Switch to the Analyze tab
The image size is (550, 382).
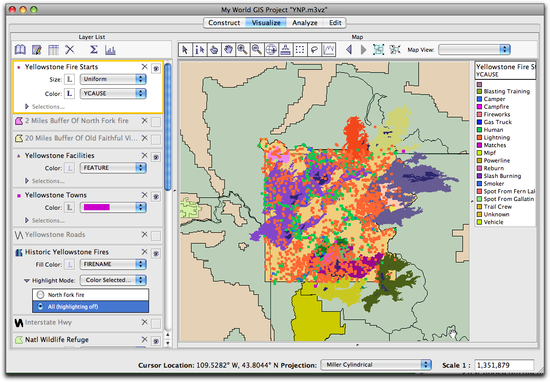305,23
